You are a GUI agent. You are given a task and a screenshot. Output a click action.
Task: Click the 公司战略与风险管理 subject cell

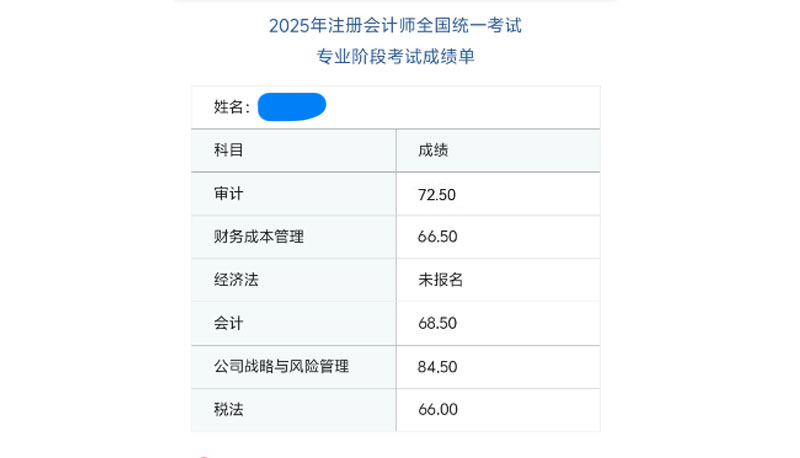pyautogui.click(x=281, y=366)
